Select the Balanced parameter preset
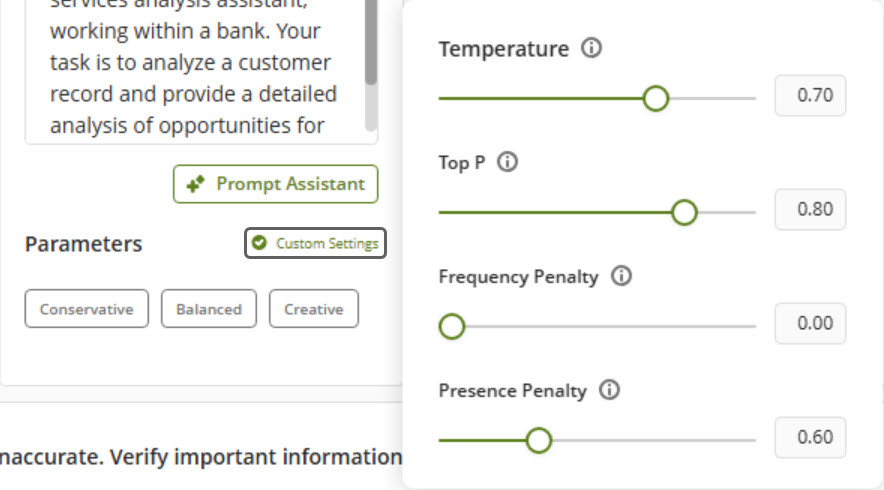 [x=208, y=309]
